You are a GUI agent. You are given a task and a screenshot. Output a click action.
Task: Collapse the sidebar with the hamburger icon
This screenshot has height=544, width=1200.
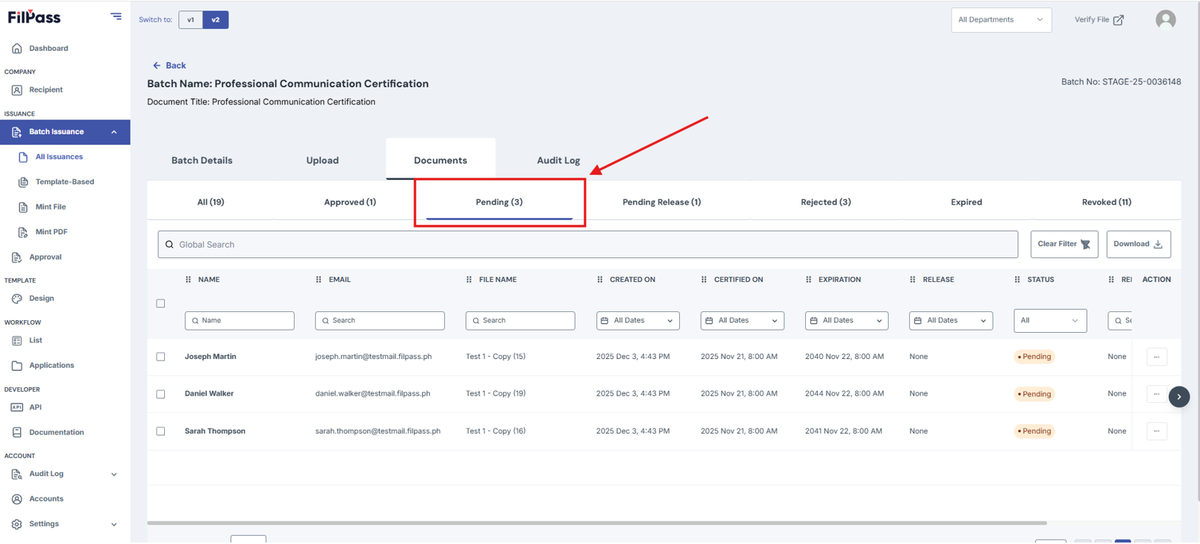116,17
